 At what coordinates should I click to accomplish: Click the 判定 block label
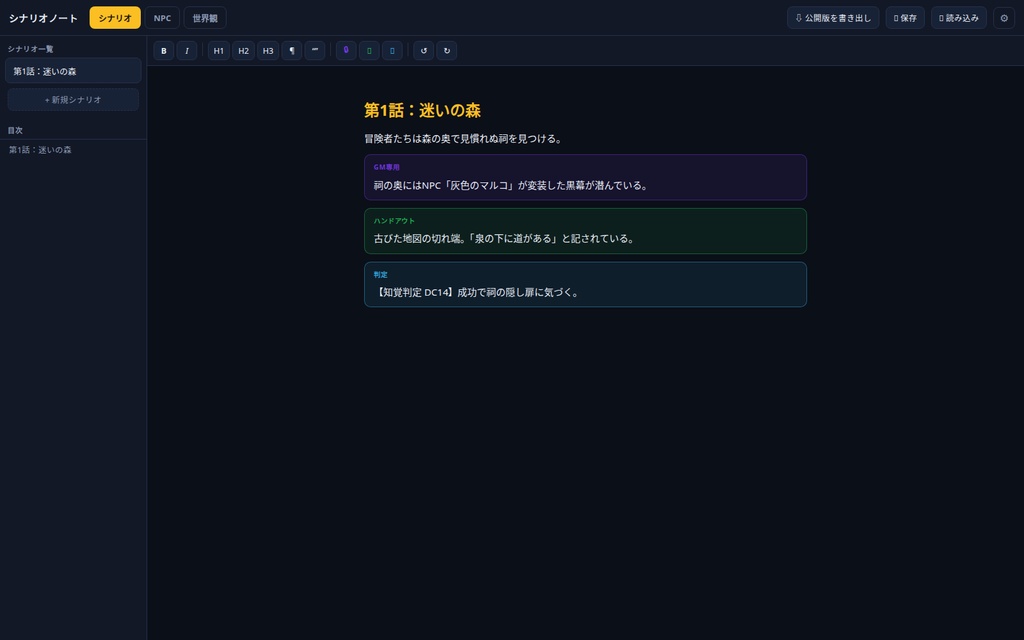pyautogui.click(x=380, y=274)
